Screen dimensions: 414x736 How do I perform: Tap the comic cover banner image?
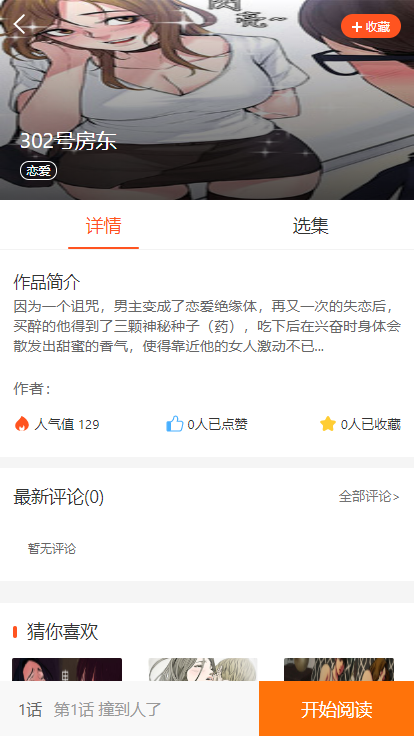(207, 100)
